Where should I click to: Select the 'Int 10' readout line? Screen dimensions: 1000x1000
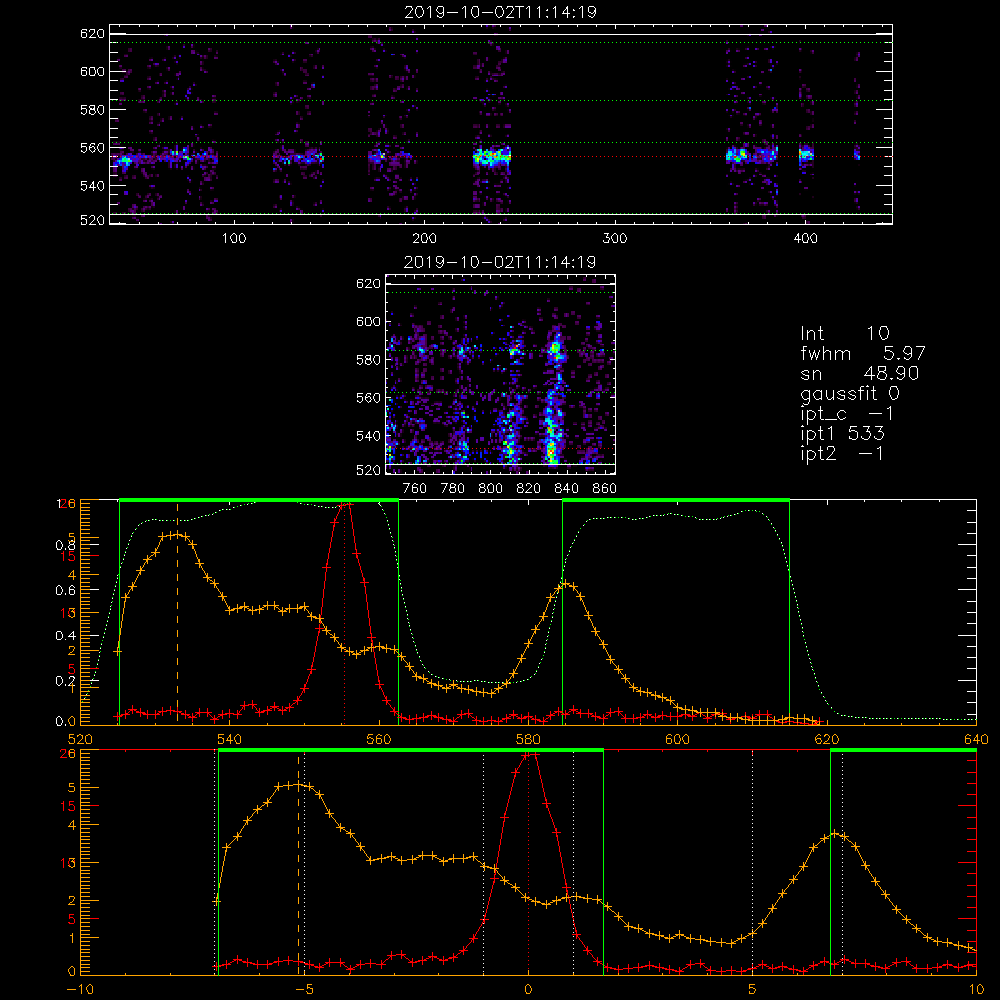(x=845, y=333)
